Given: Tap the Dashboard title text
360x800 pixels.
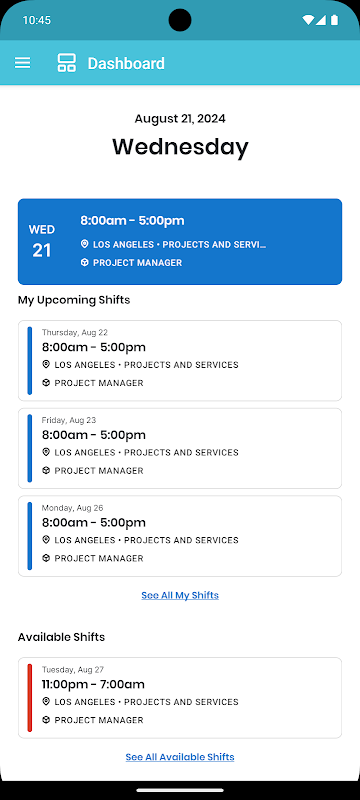Looking at the screenshot, I should point(126,63).
